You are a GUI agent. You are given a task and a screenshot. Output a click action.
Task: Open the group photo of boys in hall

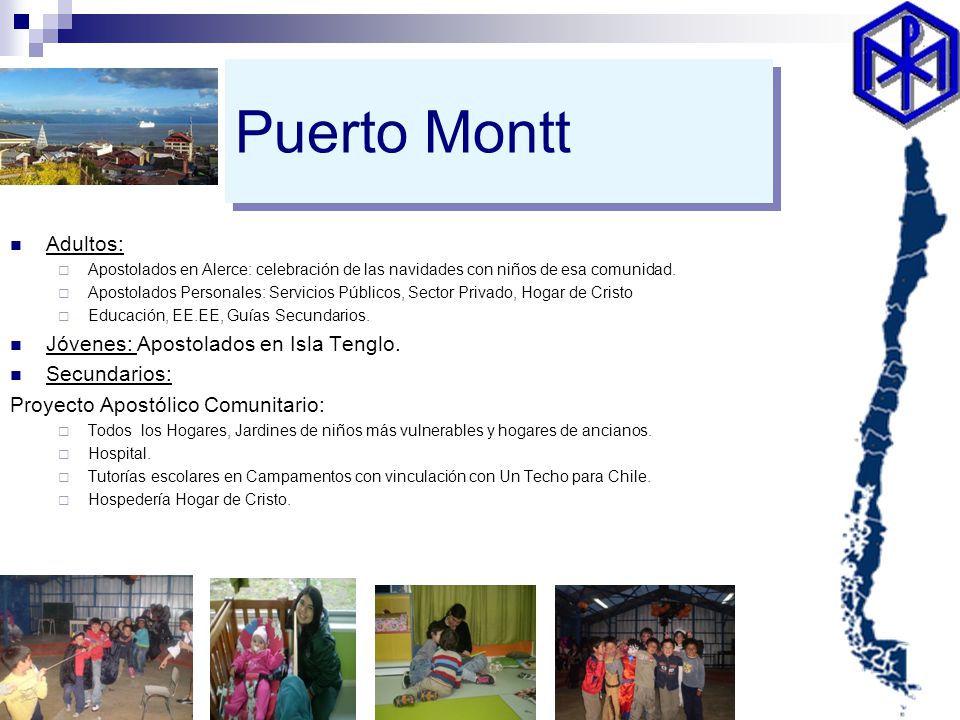click(645, 652)
